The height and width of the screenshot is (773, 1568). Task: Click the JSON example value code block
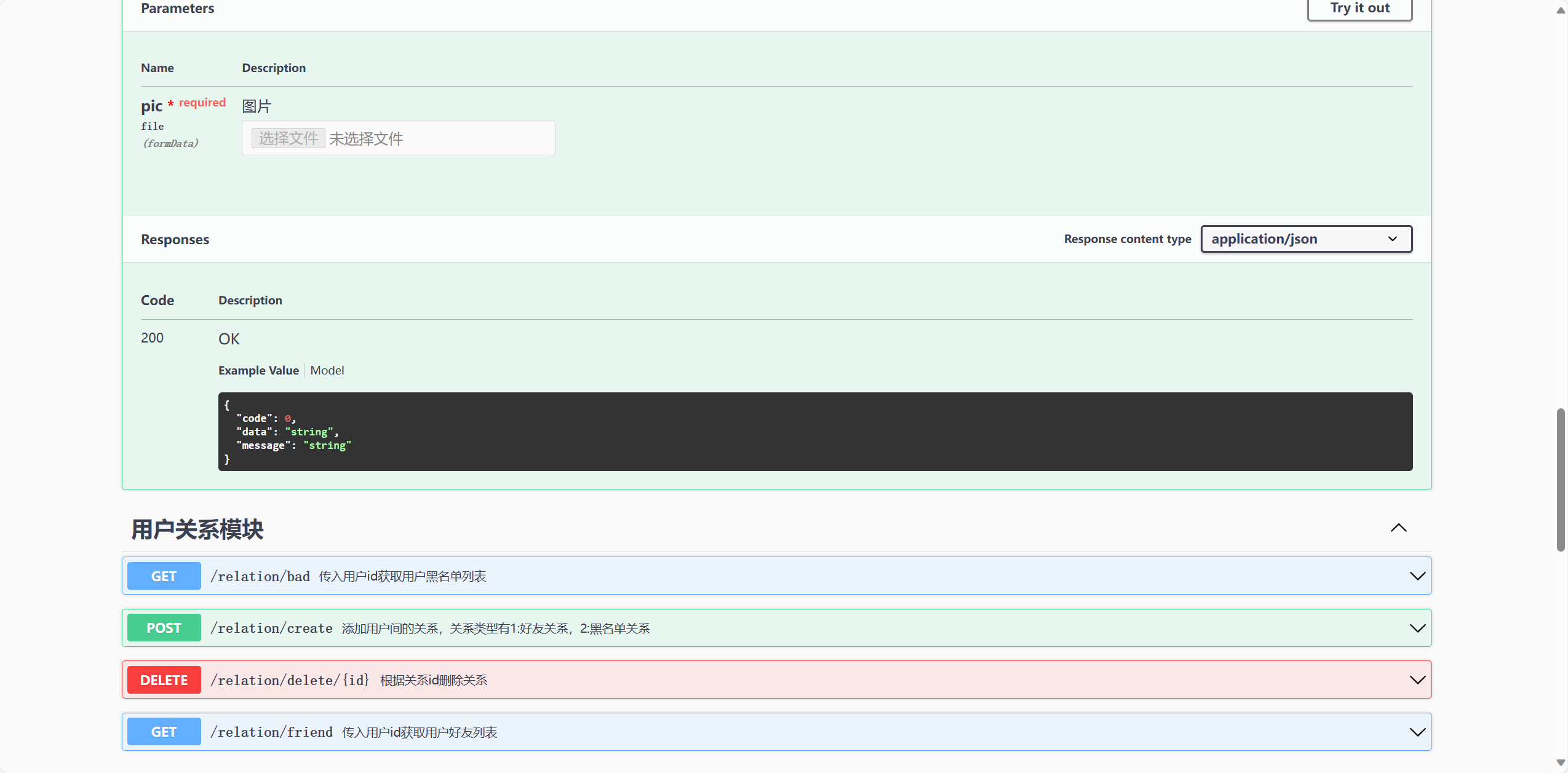815,432
